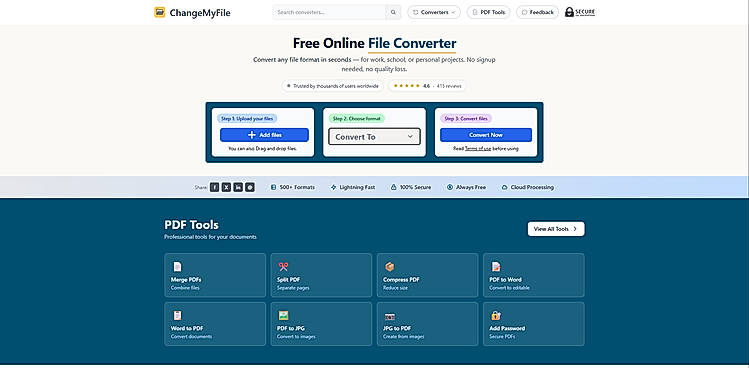Click the PDF Tools section heading
The width and height of the screenshot is (749, 368).
(x=192, y=225)
